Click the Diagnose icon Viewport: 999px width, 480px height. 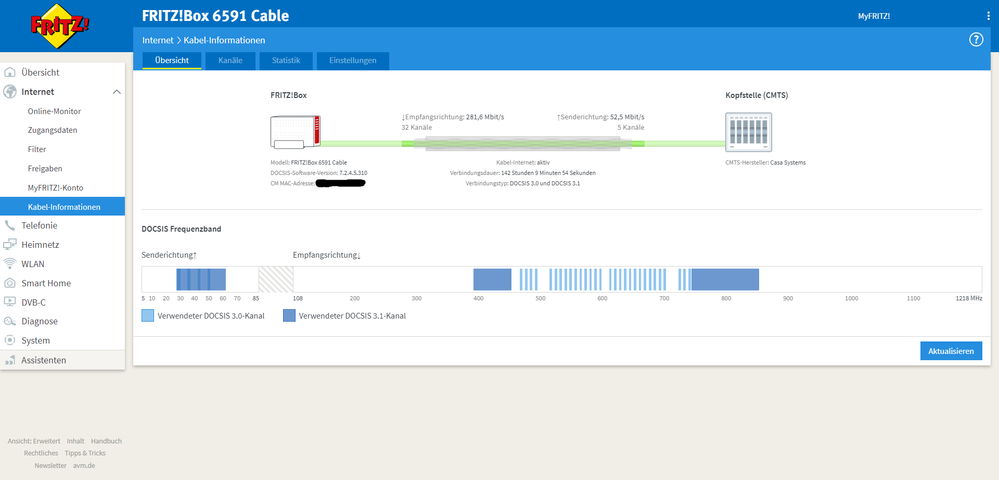coord(10,321)
